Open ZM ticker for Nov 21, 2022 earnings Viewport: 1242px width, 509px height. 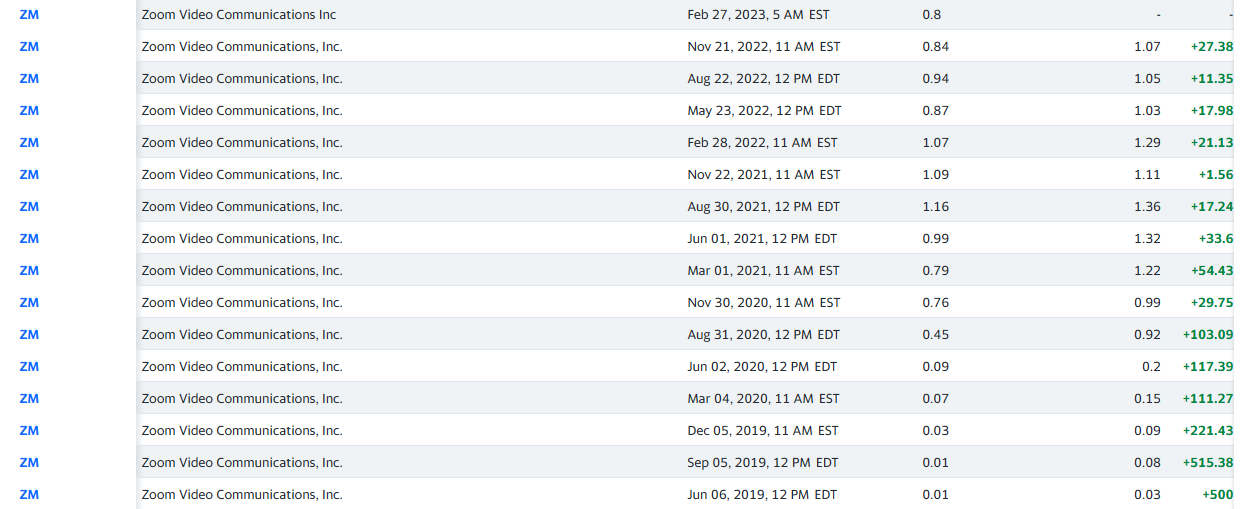pos(29,47)
